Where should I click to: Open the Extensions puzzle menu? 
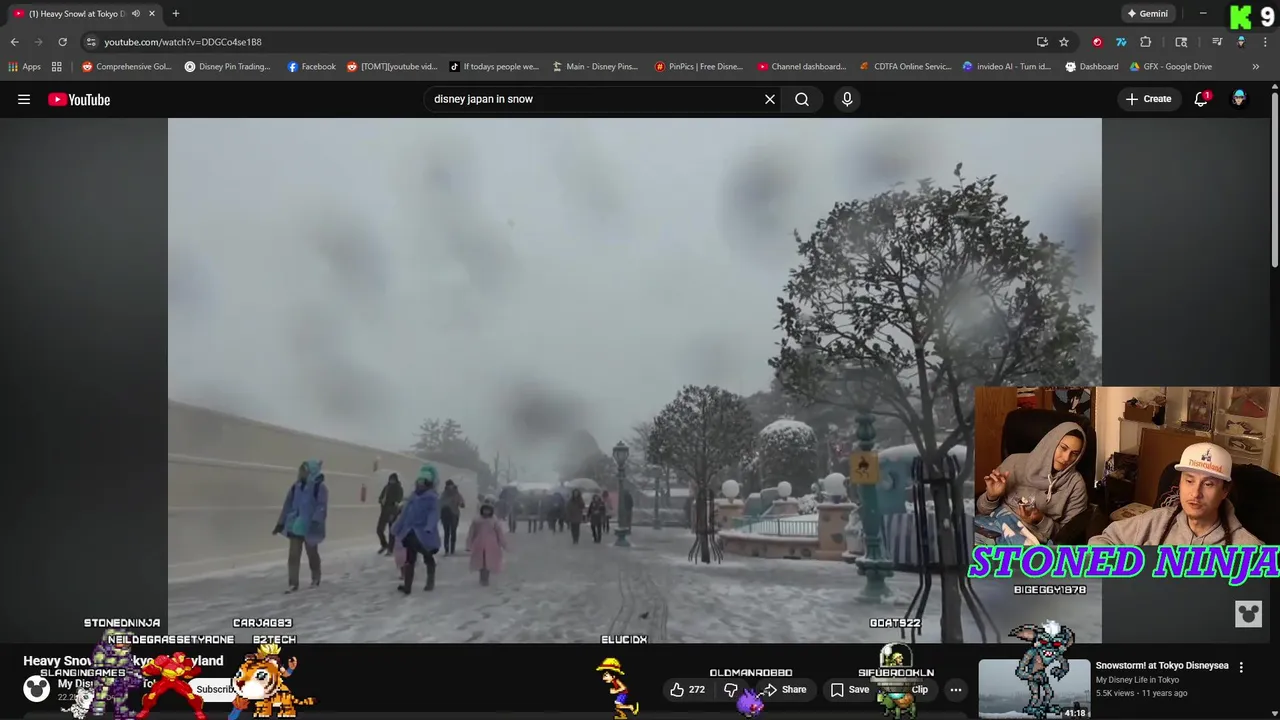[x=1146, y=42]
